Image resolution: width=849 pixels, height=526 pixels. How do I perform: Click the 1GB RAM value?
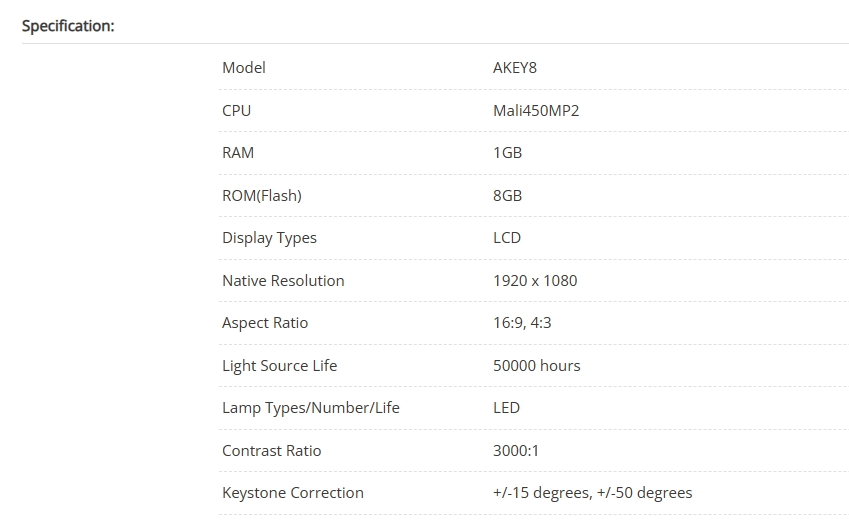click(x=507, y=153)
